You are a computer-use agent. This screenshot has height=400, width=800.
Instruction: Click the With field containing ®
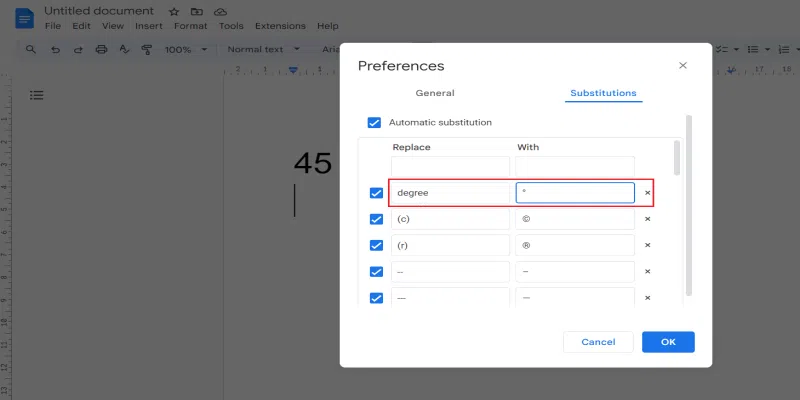575,245
